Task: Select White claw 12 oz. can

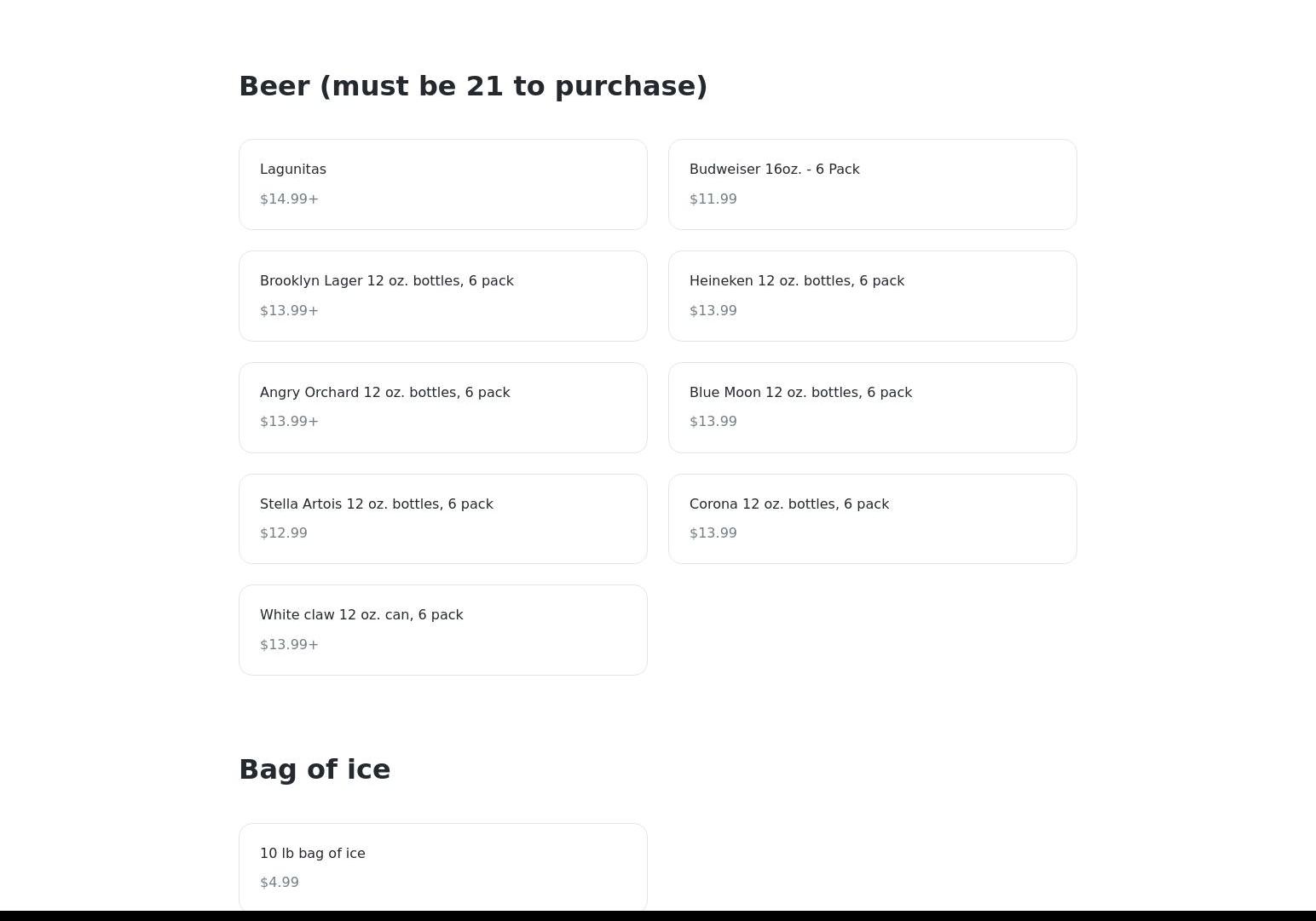Action: (361, 615)
